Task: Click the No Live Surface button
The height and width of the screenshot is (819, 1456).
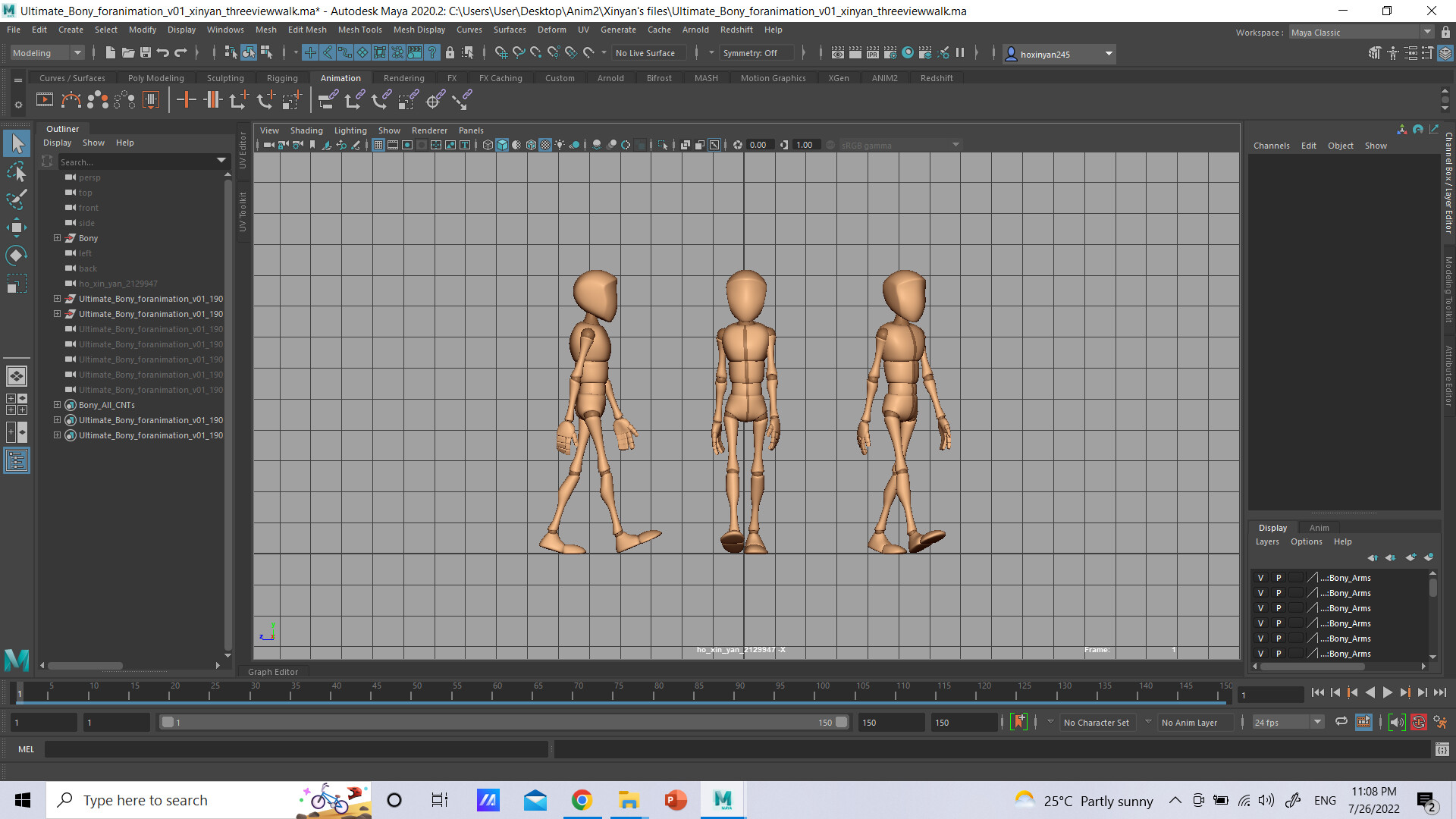Action: tap(645, 53)
